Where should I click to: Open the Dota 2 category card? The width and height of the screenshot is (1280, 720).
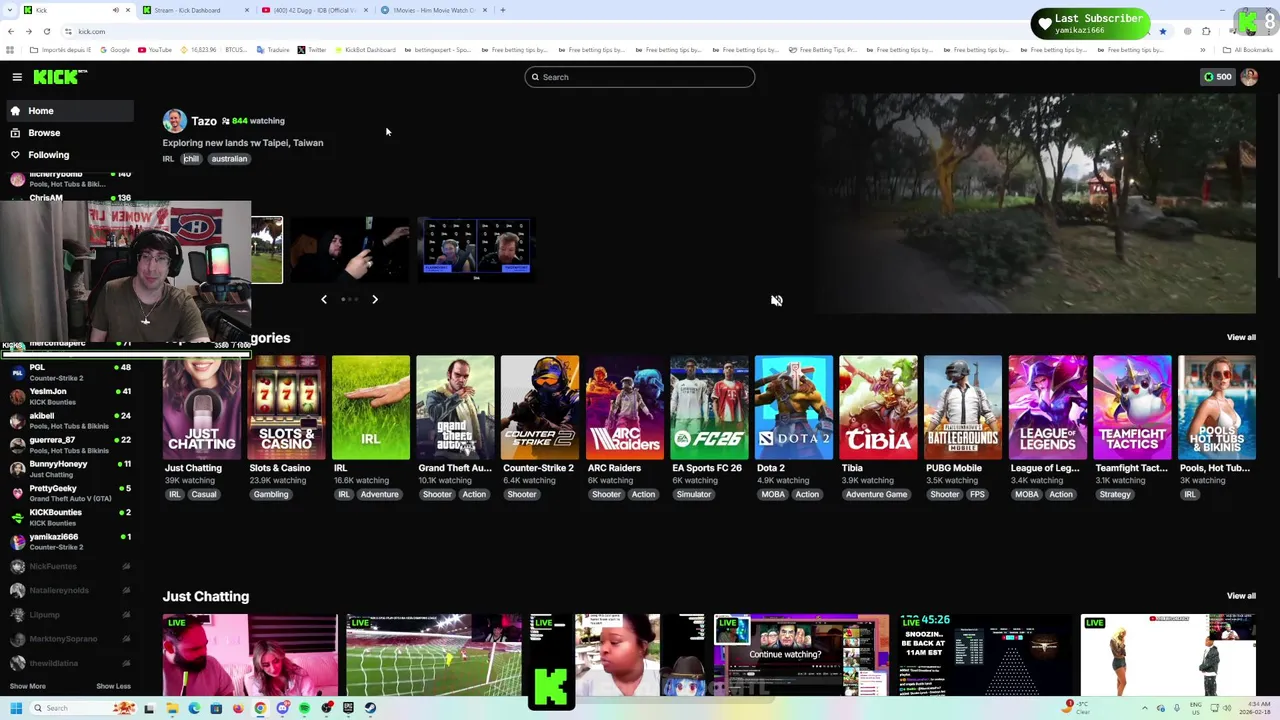793,408
